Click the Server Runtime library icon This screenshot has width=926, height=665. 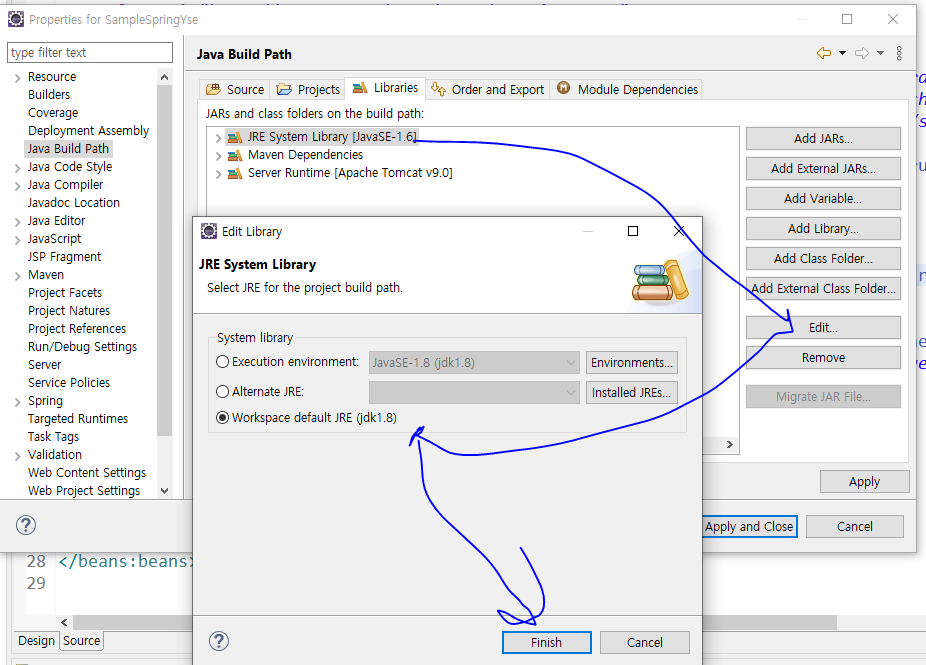(235, 174)
